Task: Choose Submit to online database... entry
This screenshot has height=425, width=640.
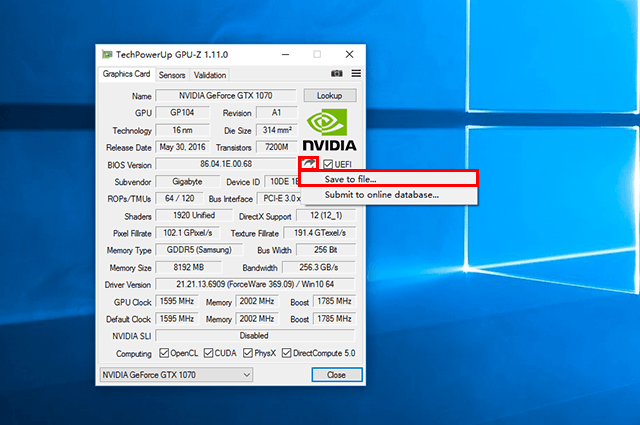Action: pyautogui.click(x=389, y=195)
